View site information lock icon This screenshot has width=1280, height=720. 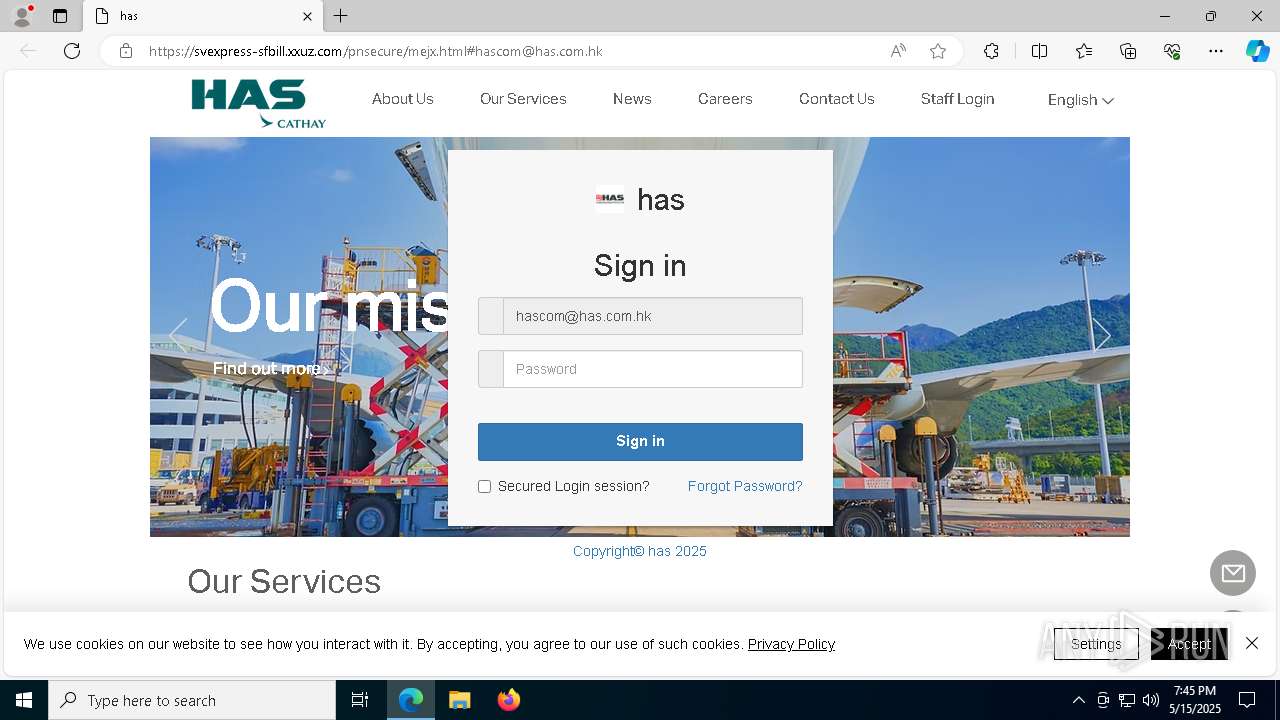click(125, 51)
